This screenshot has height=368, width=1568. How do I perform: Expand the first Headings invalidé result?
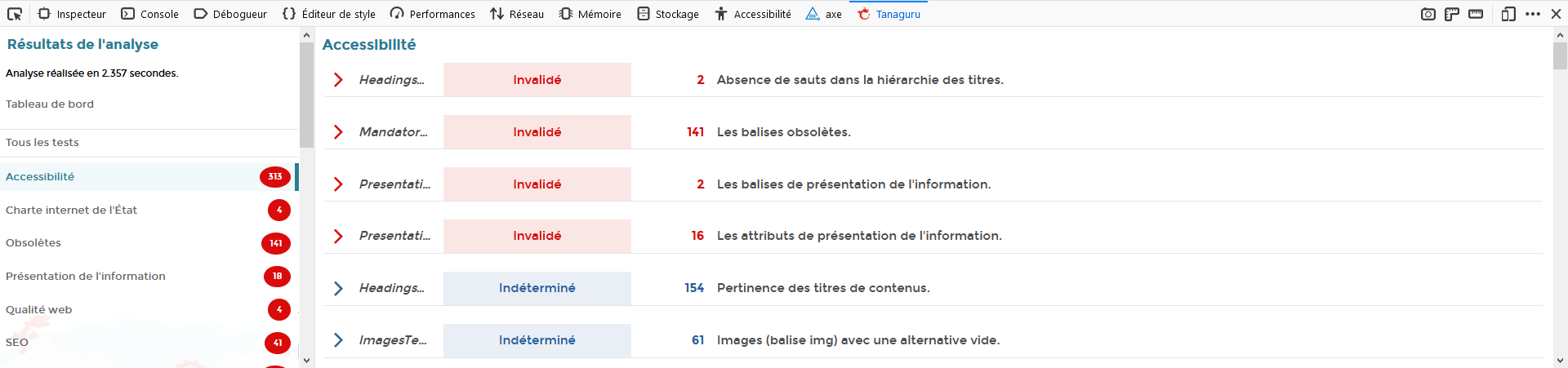pyautogui.click(x=338, y=80)
